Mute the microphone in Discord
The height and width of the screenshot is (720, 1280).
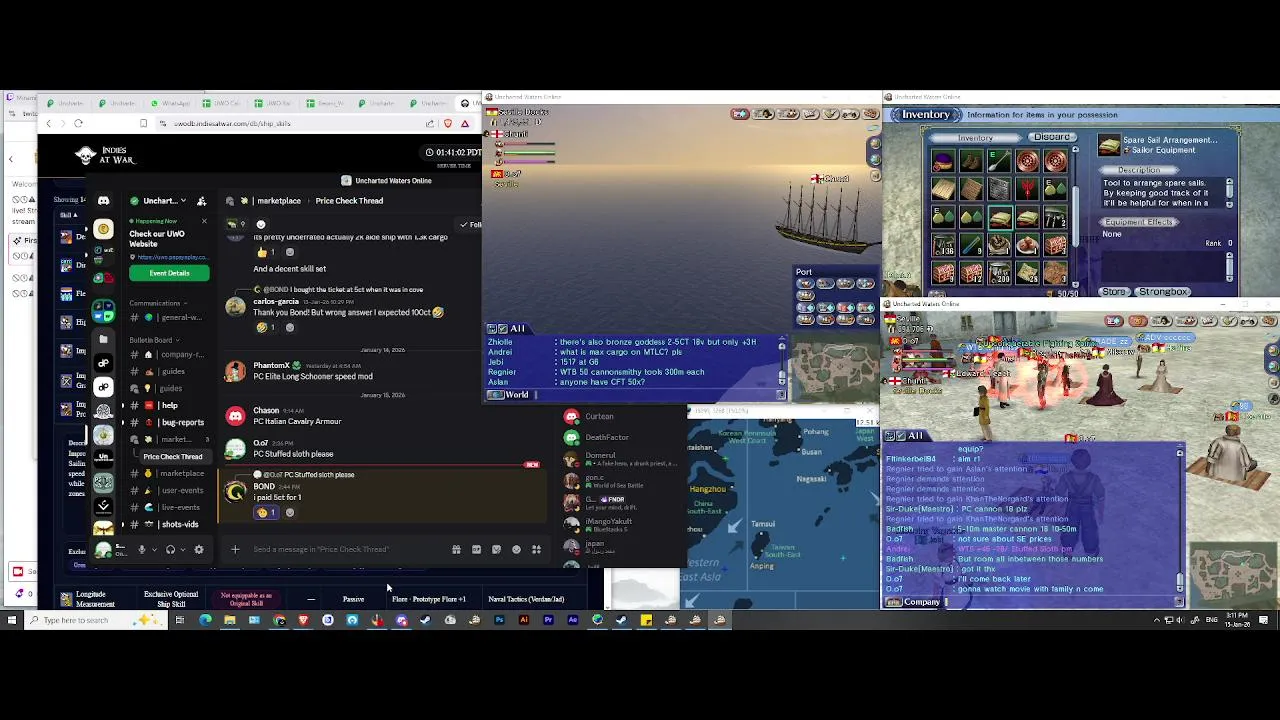[141, 549]
